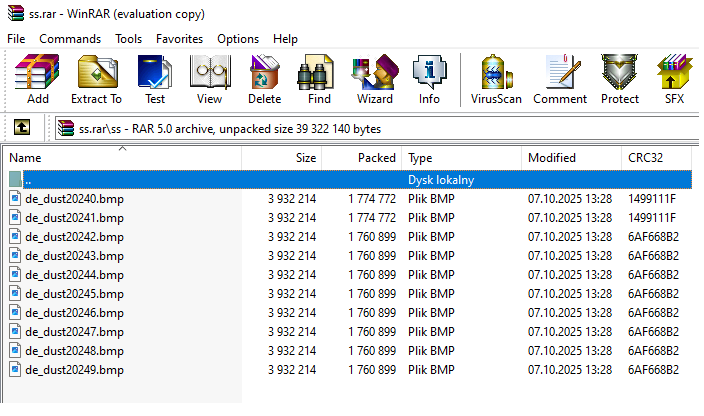Screen dimensions: 704x416
Task: Sort by Name column header
Action: click(x=123, y=158)
